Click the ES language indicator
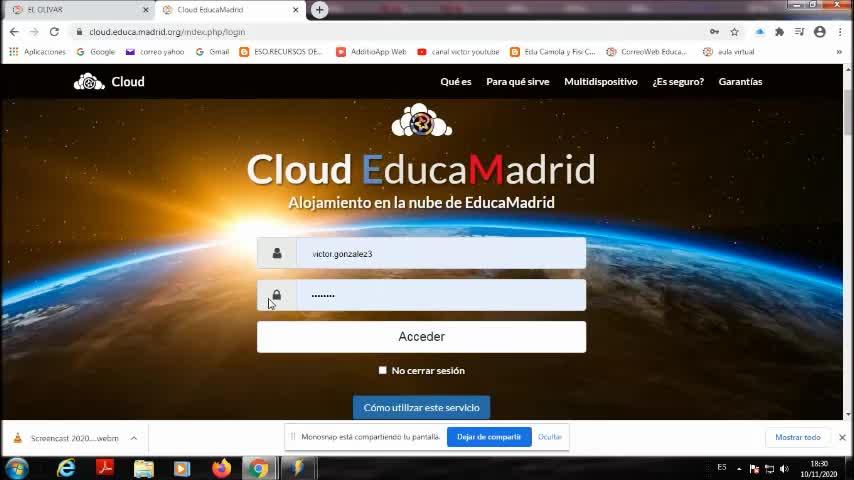 pyautogui.click(x=722, y=467)
